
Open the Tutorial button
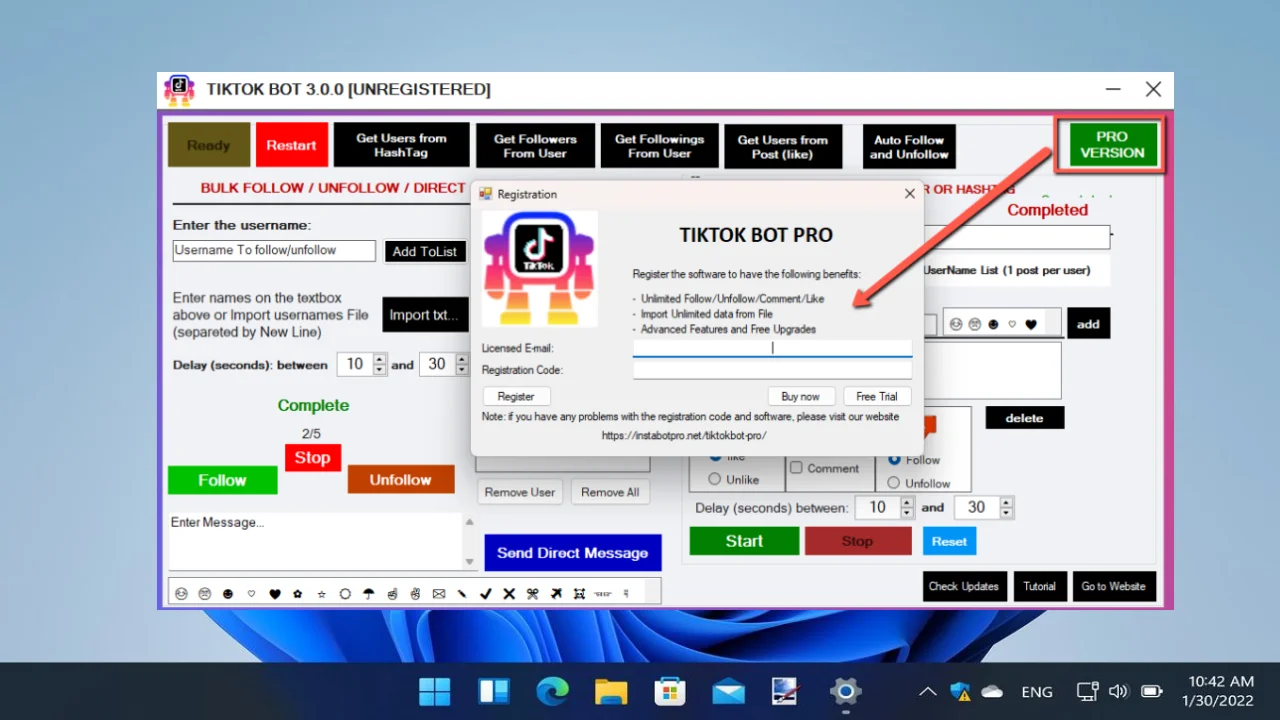click(x=1039, y=586)
